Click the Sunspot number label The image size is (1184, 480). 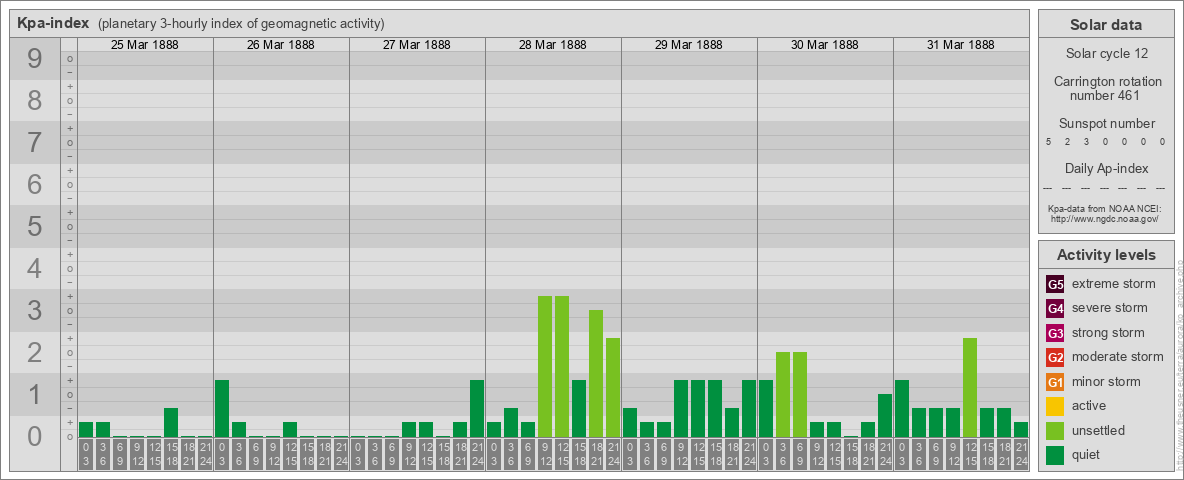[1106, 124]
